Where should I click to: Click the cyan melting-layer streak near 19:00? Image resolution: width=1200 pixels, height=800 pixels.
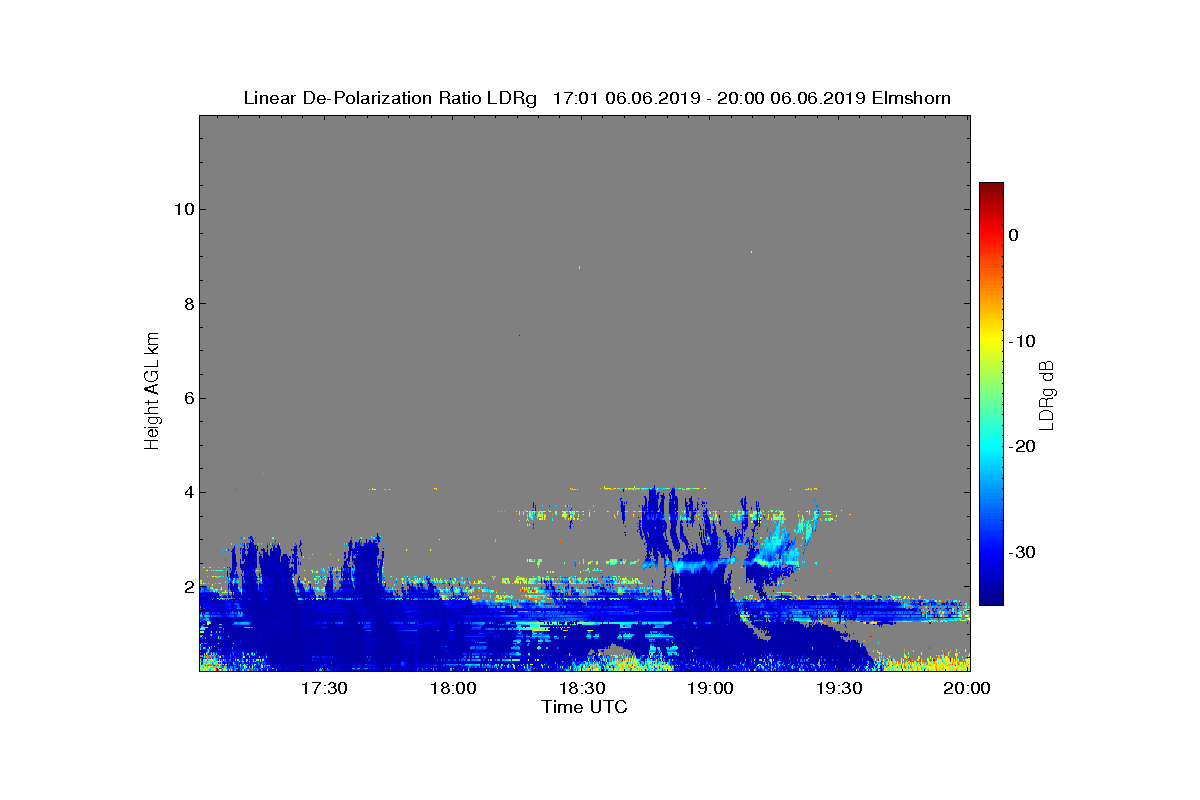pos(697,566)
